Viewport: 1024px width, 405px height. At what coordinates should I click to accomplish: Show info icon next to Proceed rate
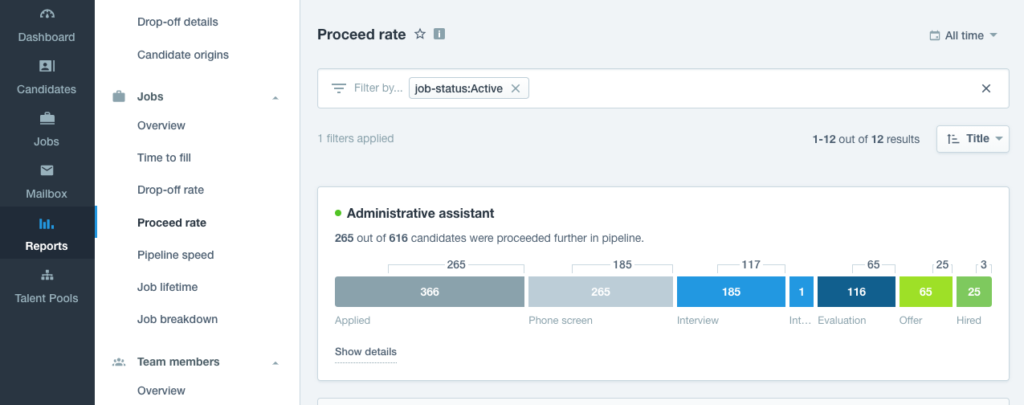440,34
